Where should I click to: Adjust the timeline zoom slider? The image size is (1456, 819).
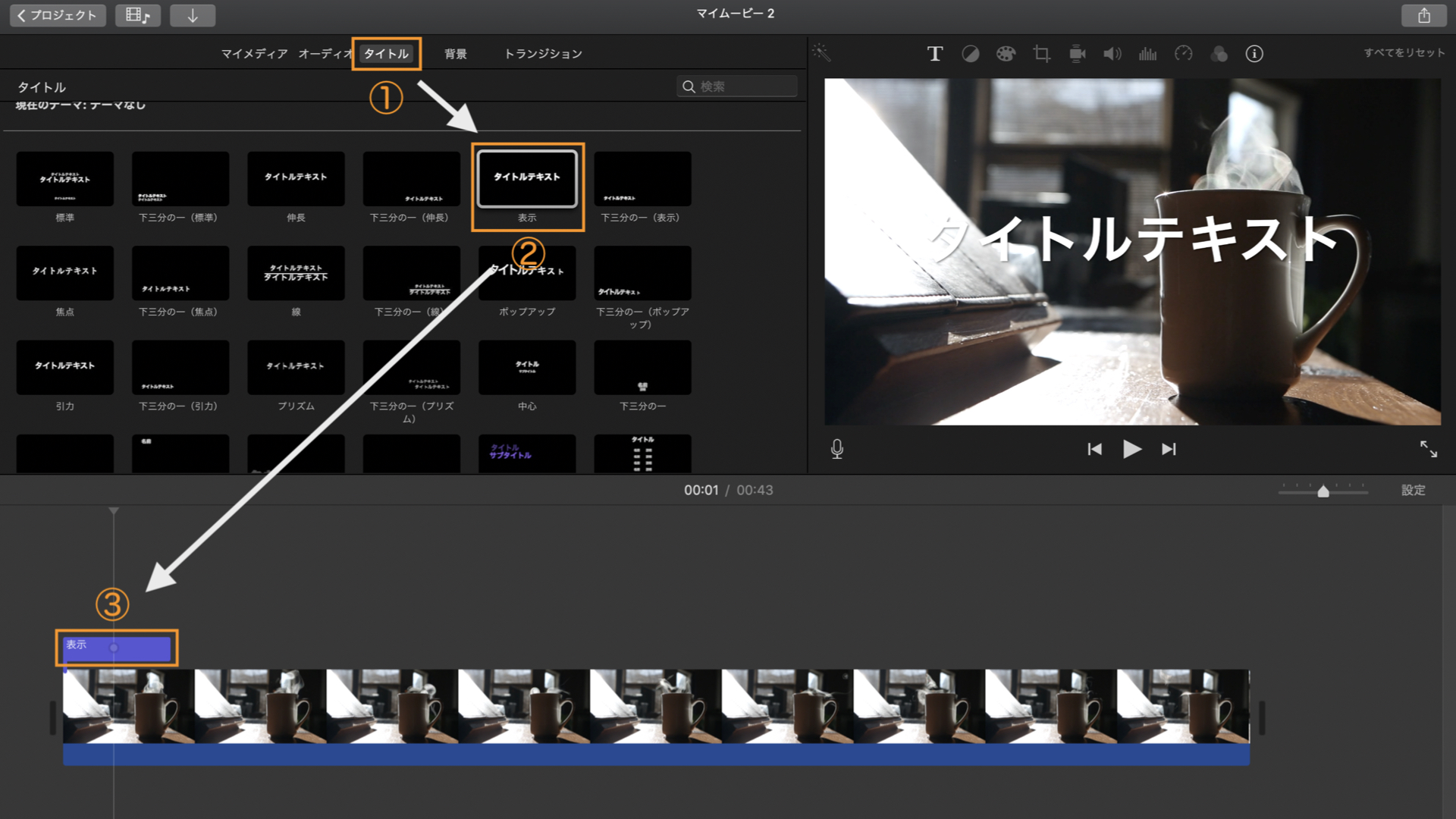[x=1323, y=491]
